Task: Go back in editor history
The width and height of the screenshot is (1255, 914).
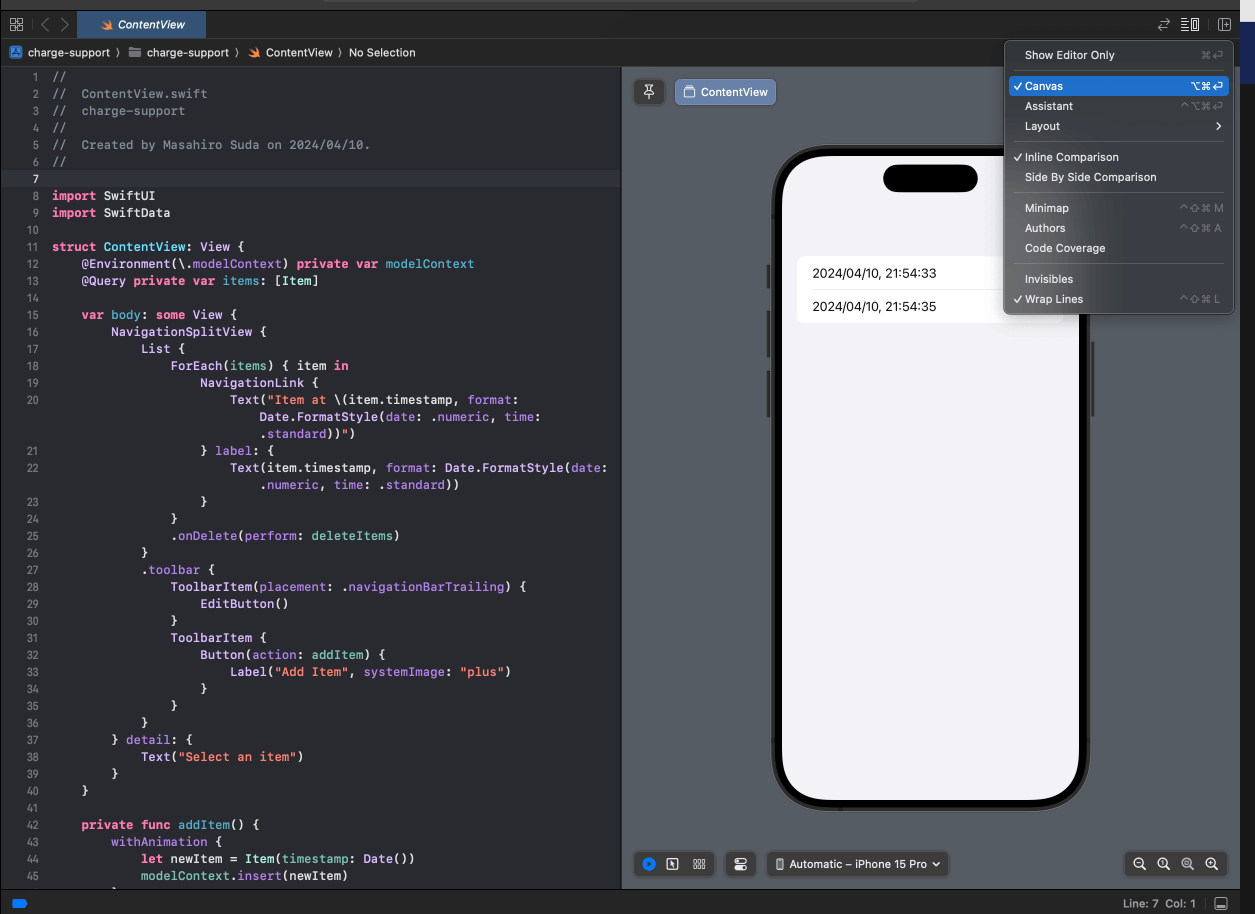Action: tap(45, 24)
